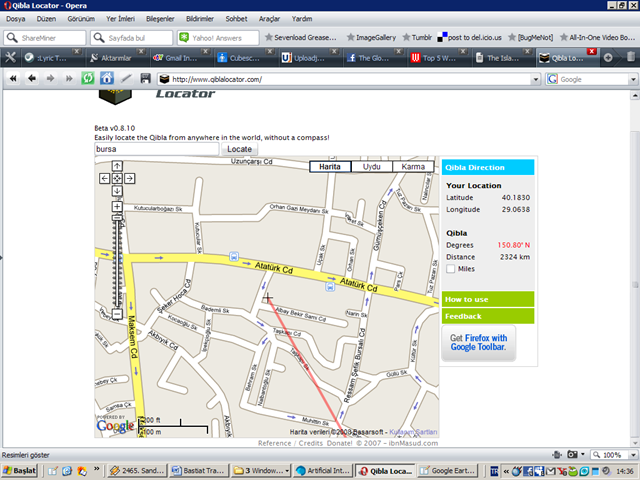
Task: Recenter the map with the center button
Action: (117, 178)
